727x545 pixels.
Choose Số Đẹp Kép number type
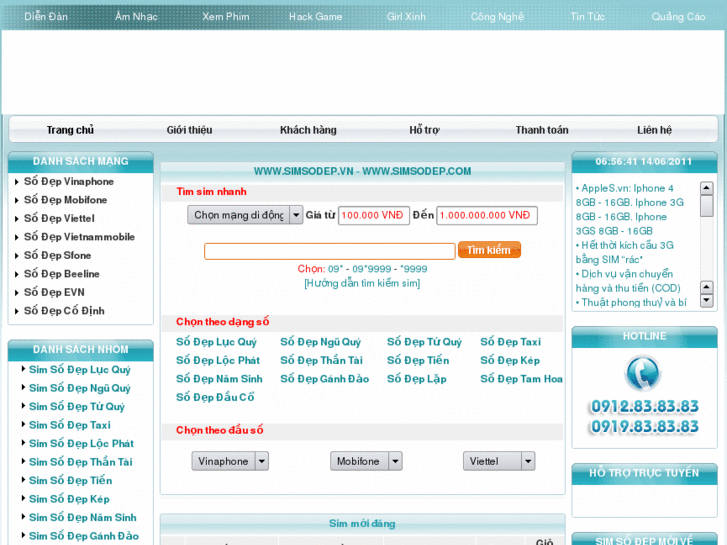tap(510, 360)
